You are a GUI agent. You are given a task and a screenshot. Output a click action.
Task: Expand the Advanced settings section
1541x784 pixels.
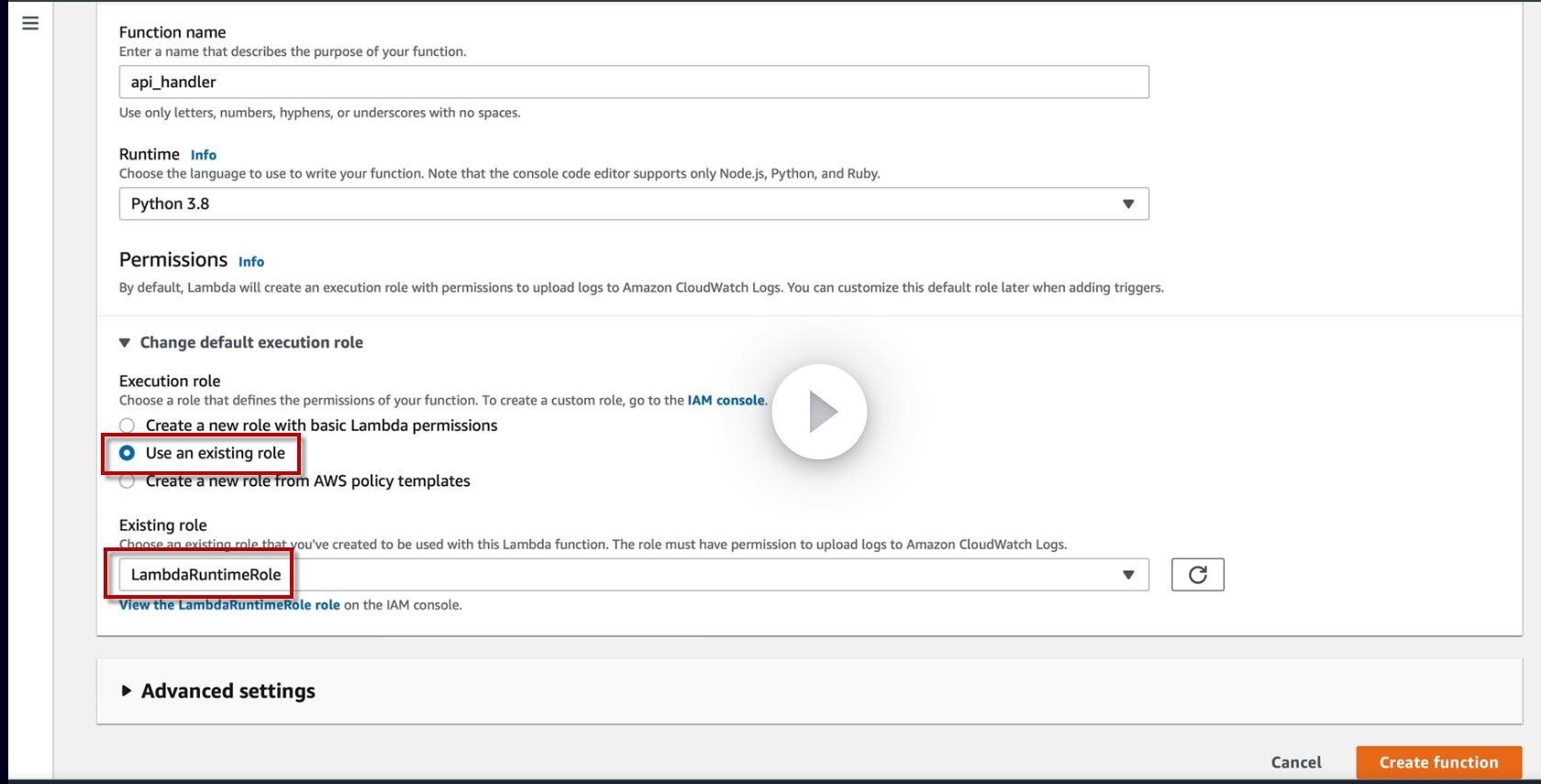point(227,691)
